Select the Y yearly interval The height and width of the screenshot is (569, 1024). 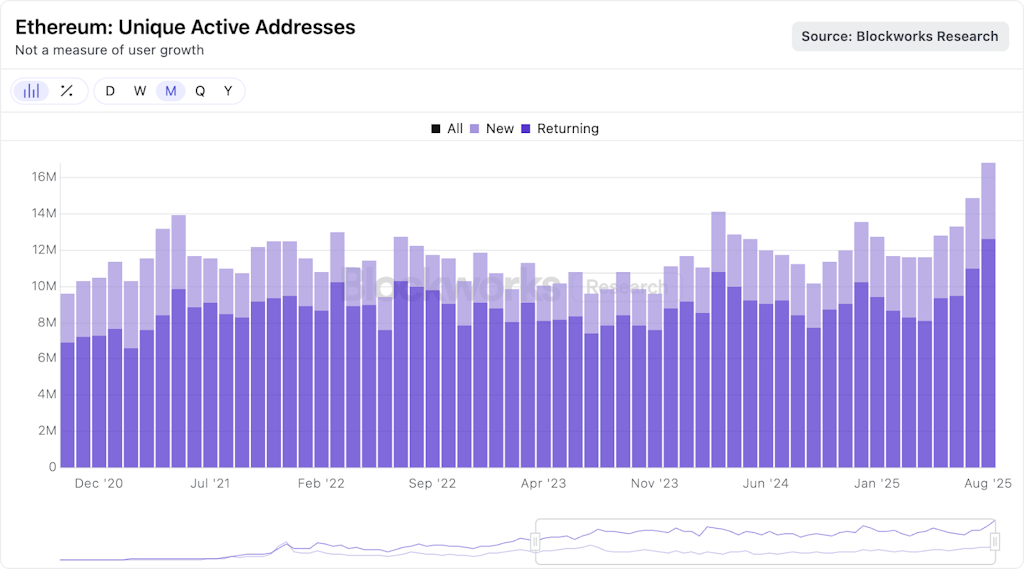(x=228, y=91)
